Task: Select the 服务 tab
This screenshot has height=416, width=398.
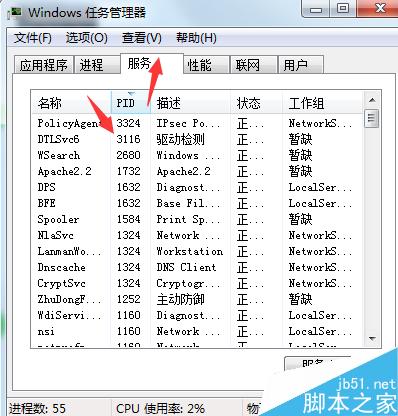Action: click(152, 63)
